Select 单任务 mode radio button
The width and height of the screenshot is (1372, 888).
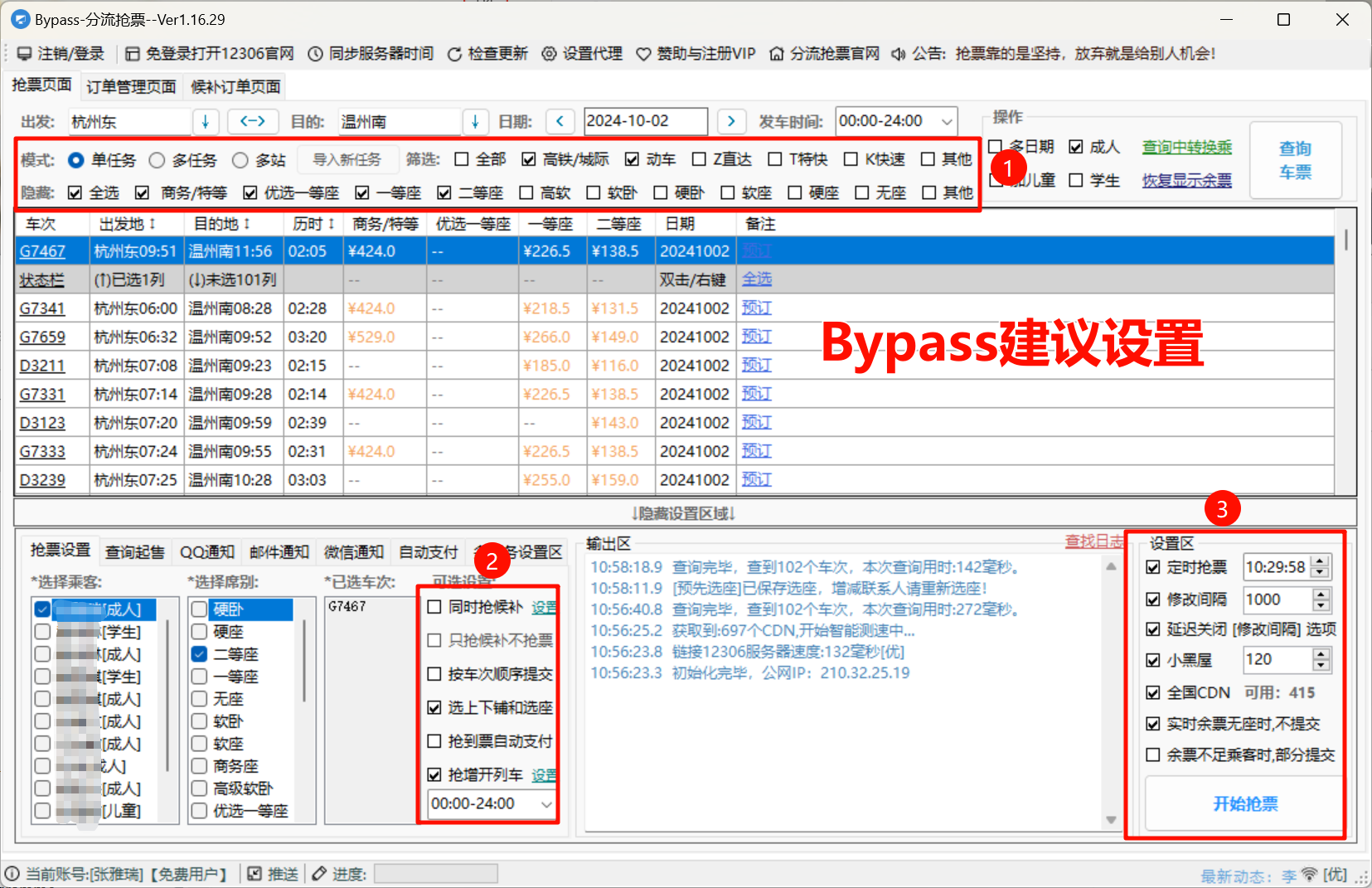coord(75,160)
